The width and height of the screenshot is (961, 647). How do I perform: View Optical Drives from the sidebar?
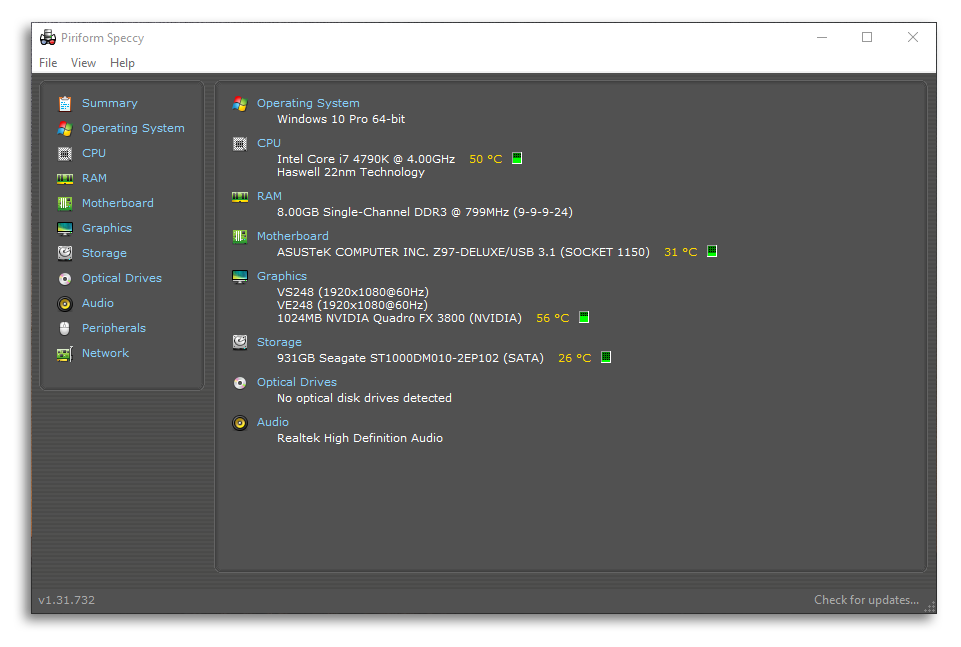(x=122, y=278)
